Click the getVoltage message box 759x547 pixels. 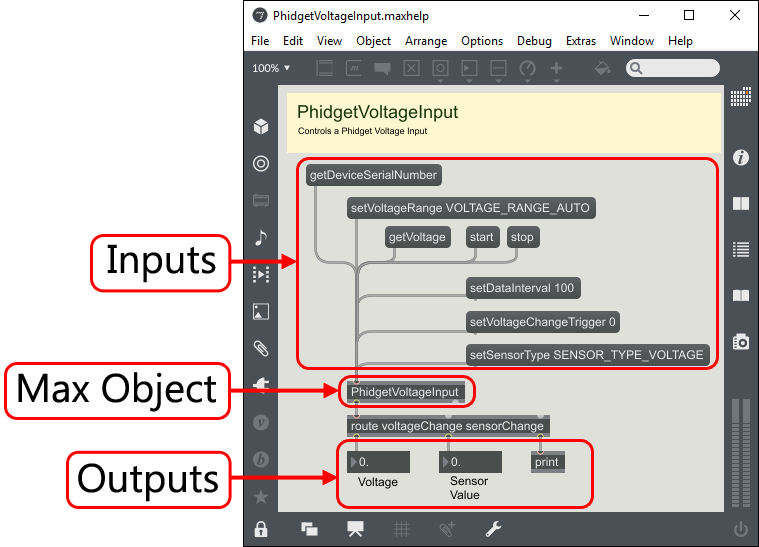(416, 237)
